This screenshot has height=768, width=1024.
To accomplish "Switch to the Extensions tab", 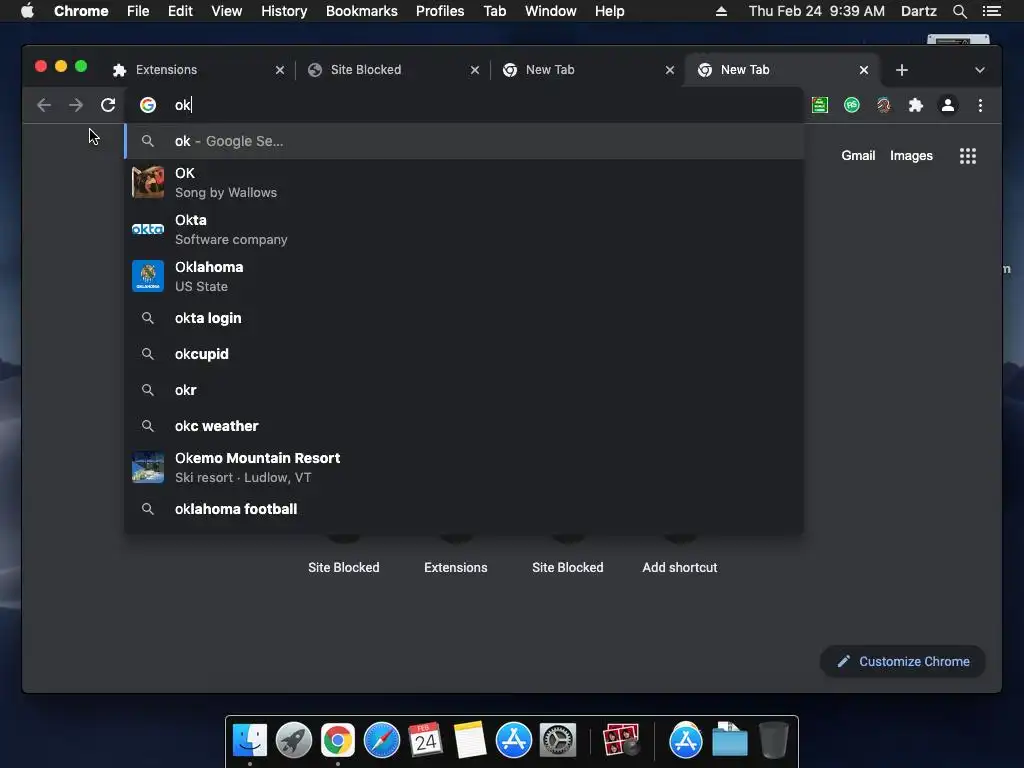I will 196,70.
